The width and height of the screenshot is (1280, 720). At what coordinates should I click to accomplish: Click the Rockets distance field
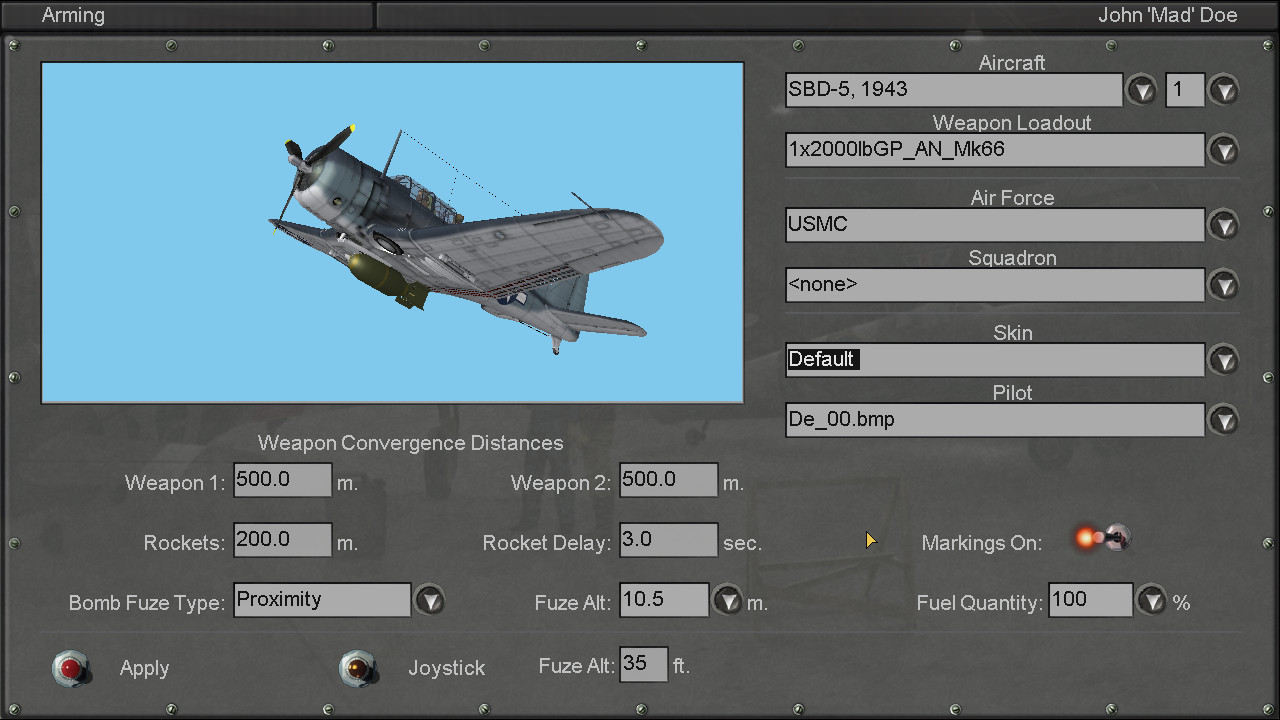(x=283, y=540)
